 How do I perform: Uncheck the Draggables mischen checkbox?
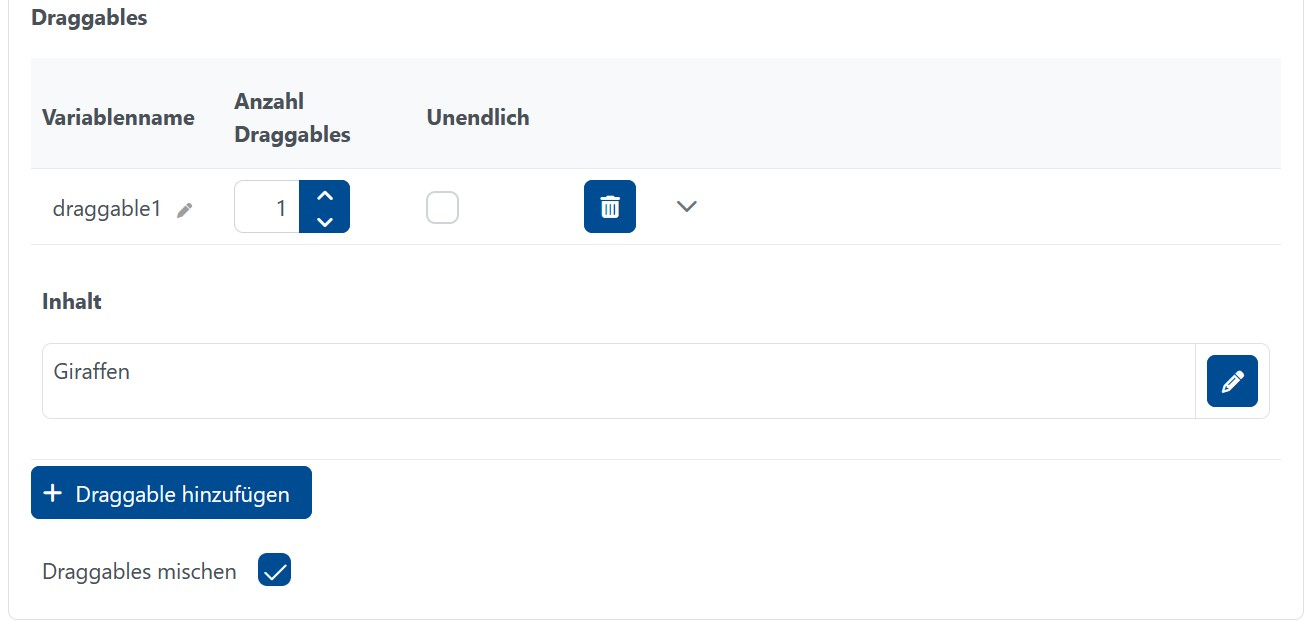274,571
